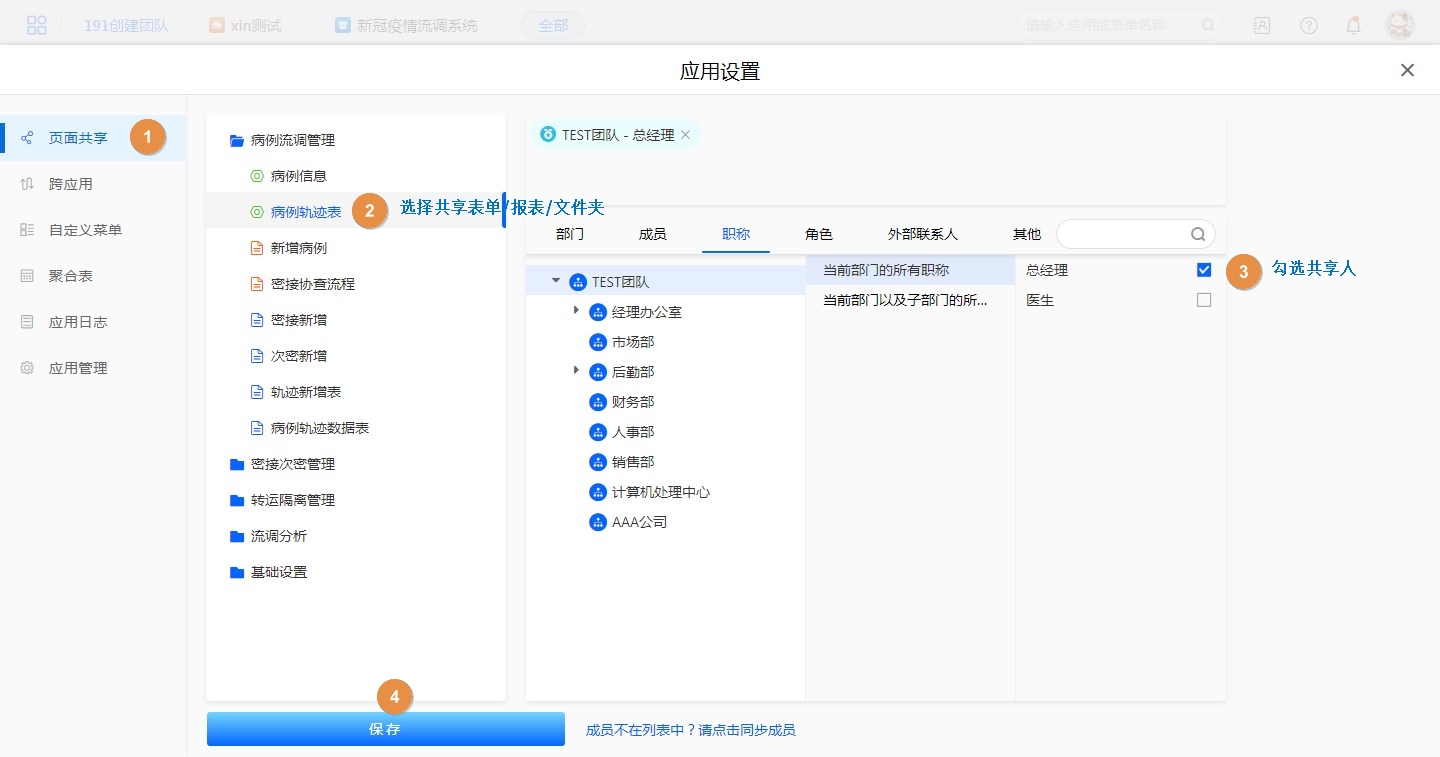Screen dimensions: 1440x757
Task: Select 应用日志 in left sidebar
Action: [78, 322]
